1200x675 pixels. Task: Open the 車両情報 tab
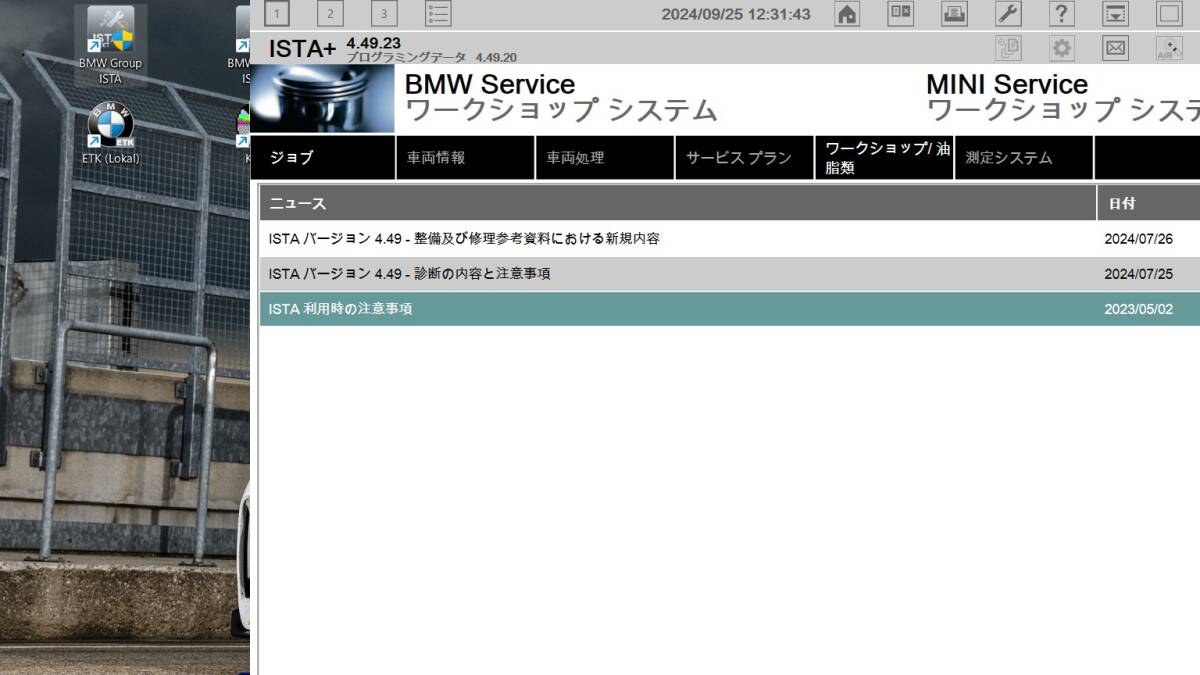[465, 157]
